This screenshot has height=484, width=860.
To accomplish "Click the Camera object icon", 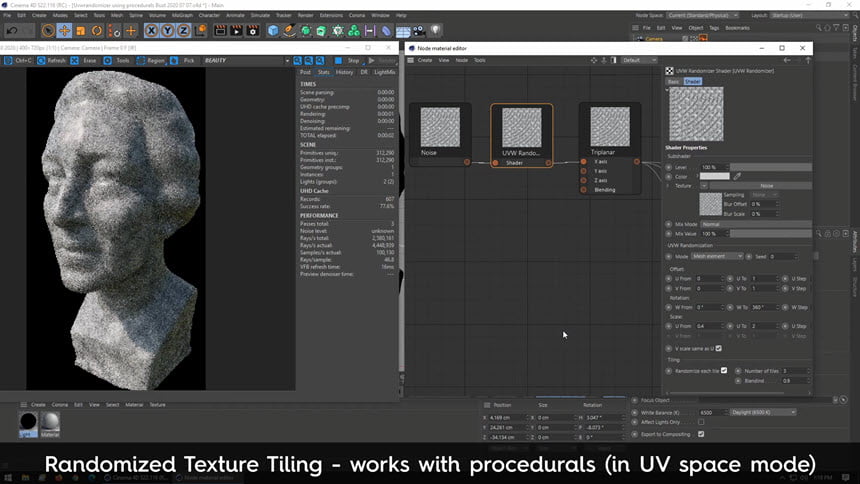I will click(419, 31).
